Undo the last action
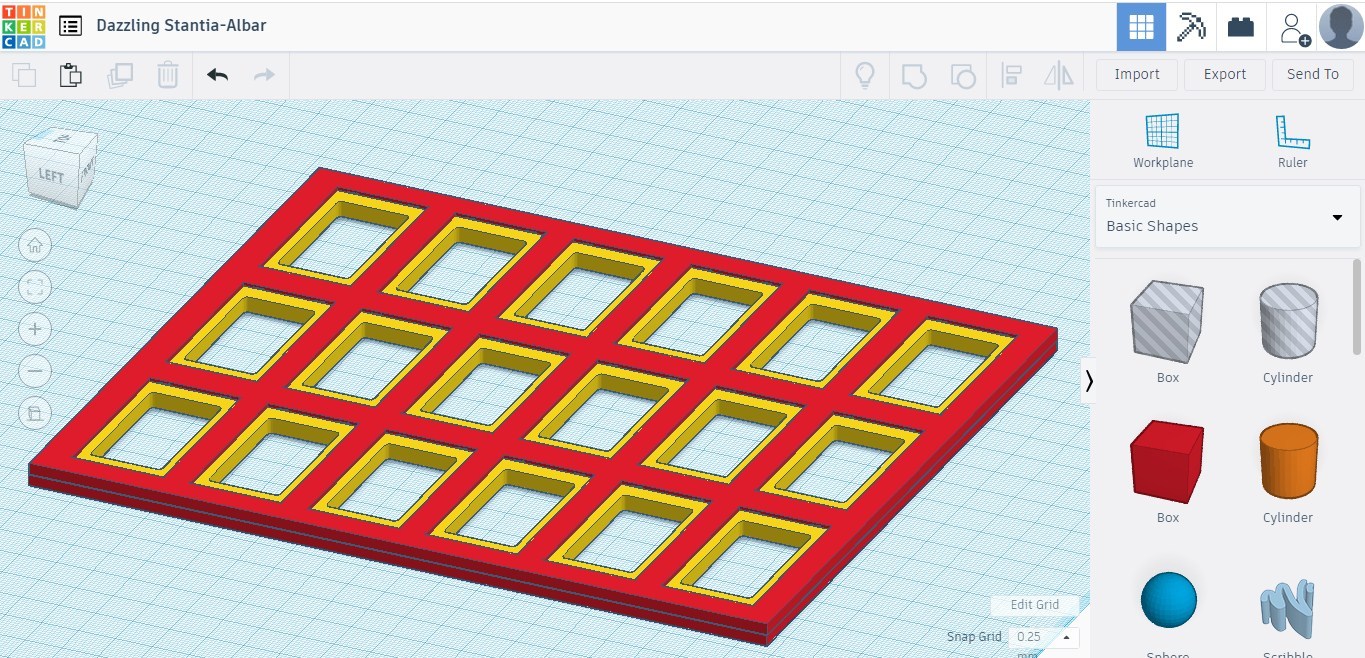 (218, 75)
